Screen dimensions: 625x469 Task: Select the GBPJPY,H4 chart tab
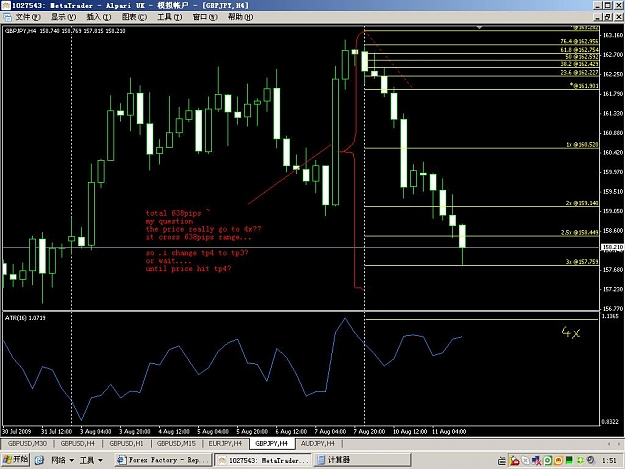click(272, 443)
